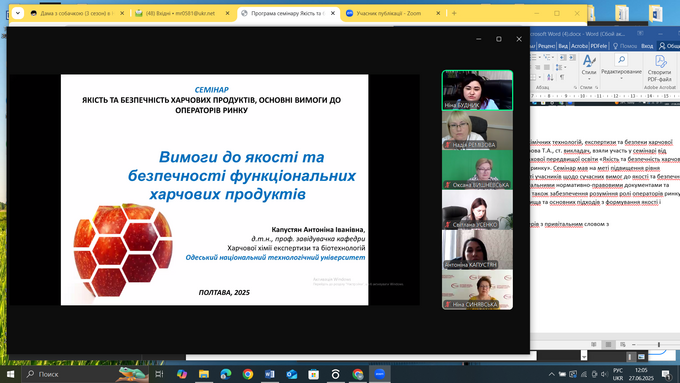Viewport: 680px width, 383px height.
Task: Adjust the Word zoom slider in status bar
Action: (658, 344)
